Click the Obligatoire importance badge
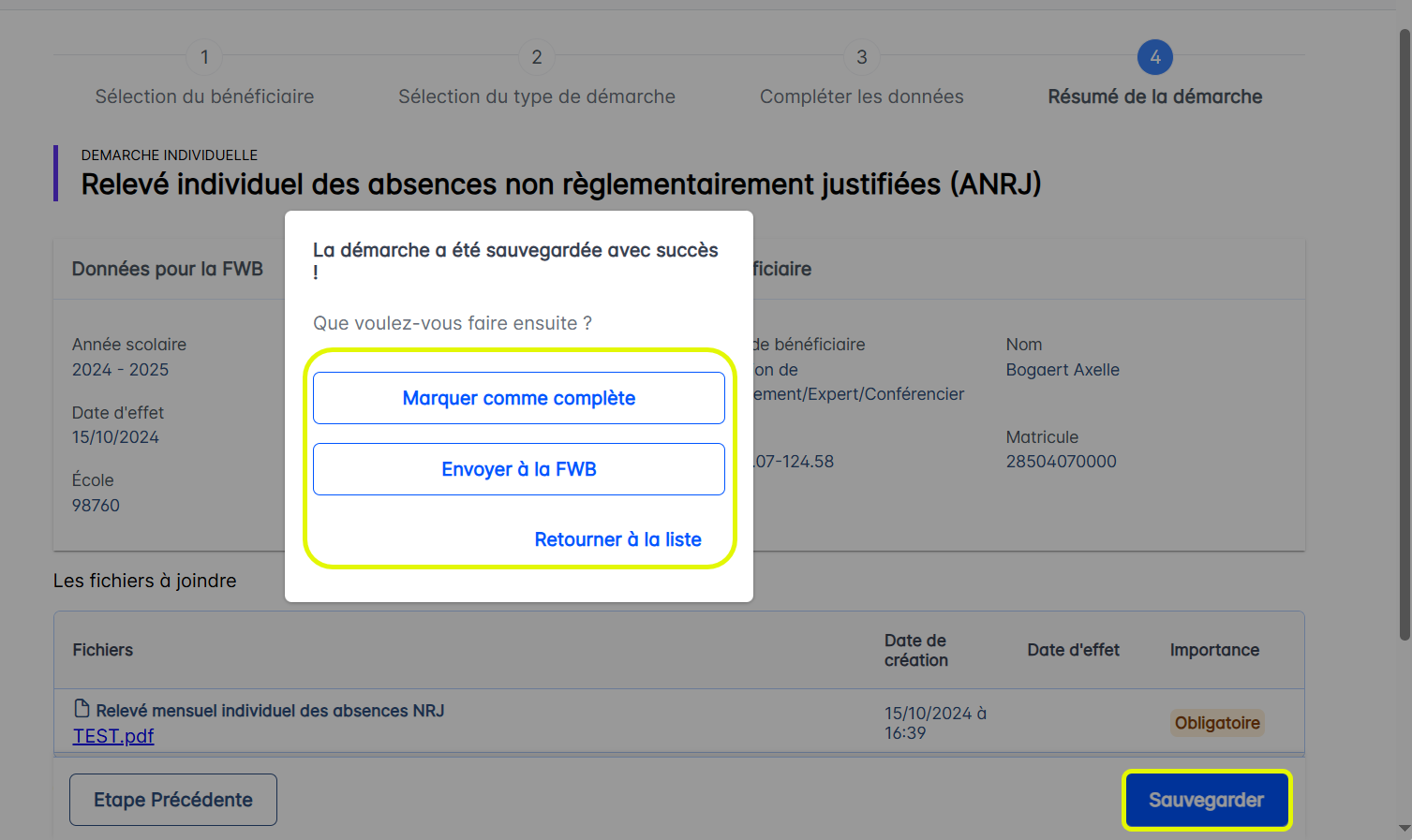The image size is (1412, 840). (1217, 723)
